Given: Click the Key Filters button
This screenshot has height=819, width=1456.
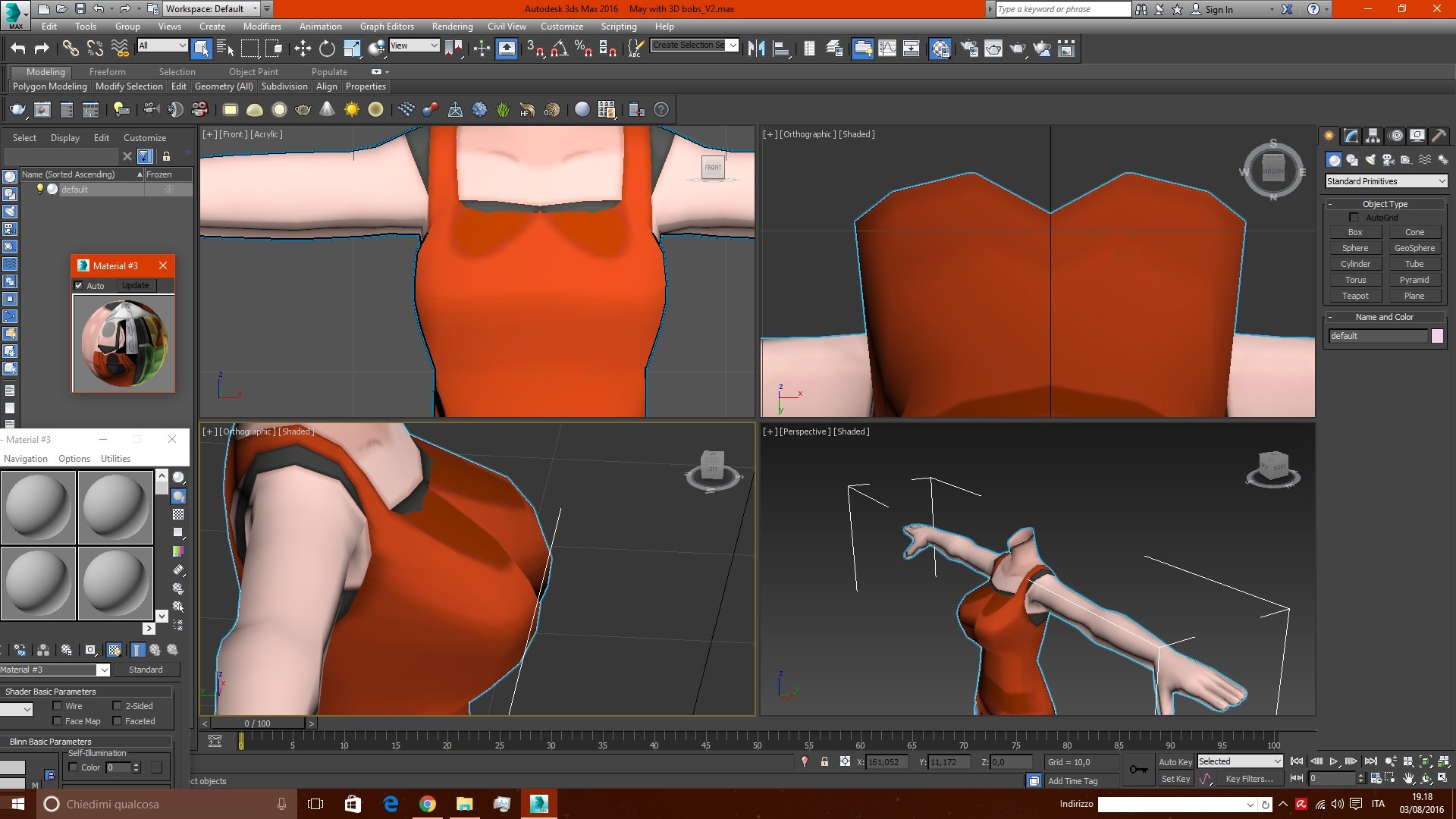Looking at the screenshot, I should click(x=1249, y=779).
